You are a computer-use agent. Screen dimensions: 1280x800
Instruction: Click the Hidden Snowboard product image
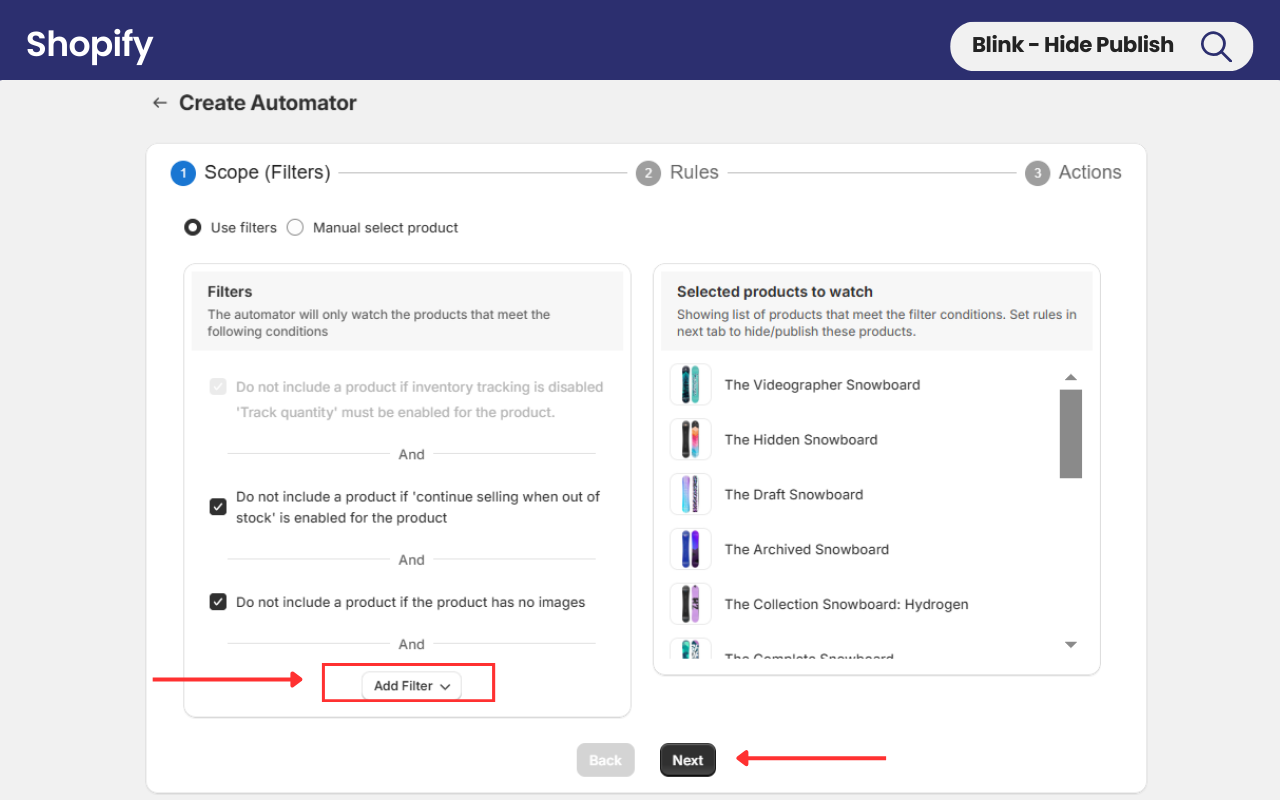(690, 440)
